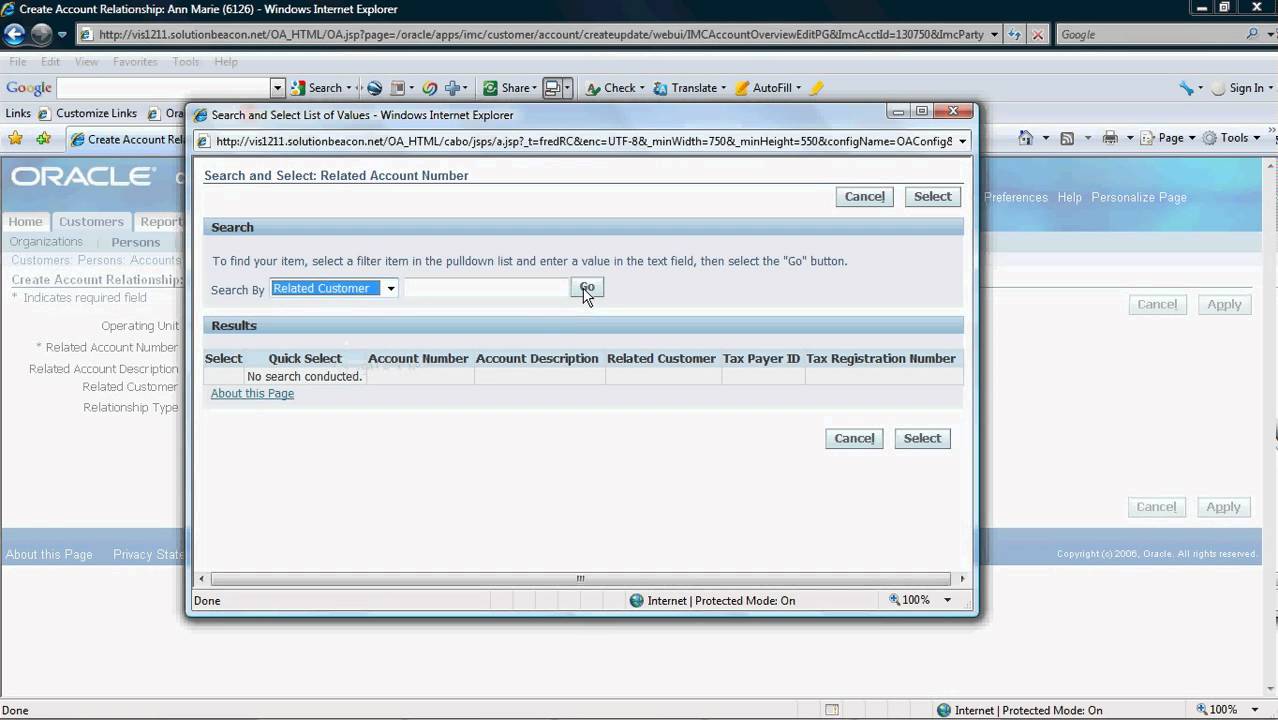This screenshot has width=1278, height=720.
Task: Click the Google toolbar swirl icon
Action: tap(430, 88)
